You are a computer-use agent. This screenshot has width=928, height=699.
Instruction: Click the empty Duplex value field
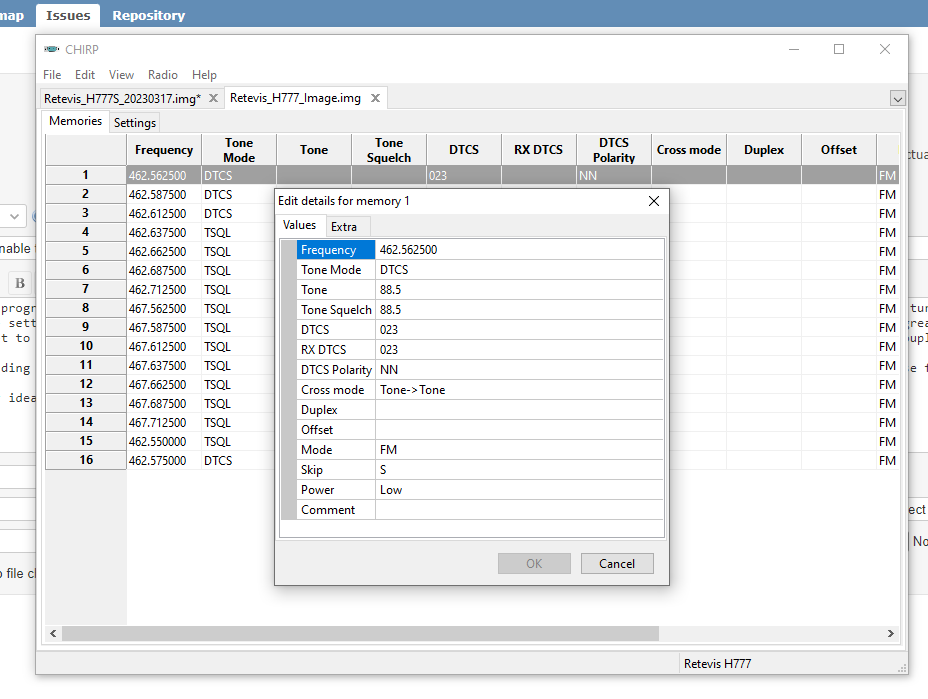tap(519, 410)
